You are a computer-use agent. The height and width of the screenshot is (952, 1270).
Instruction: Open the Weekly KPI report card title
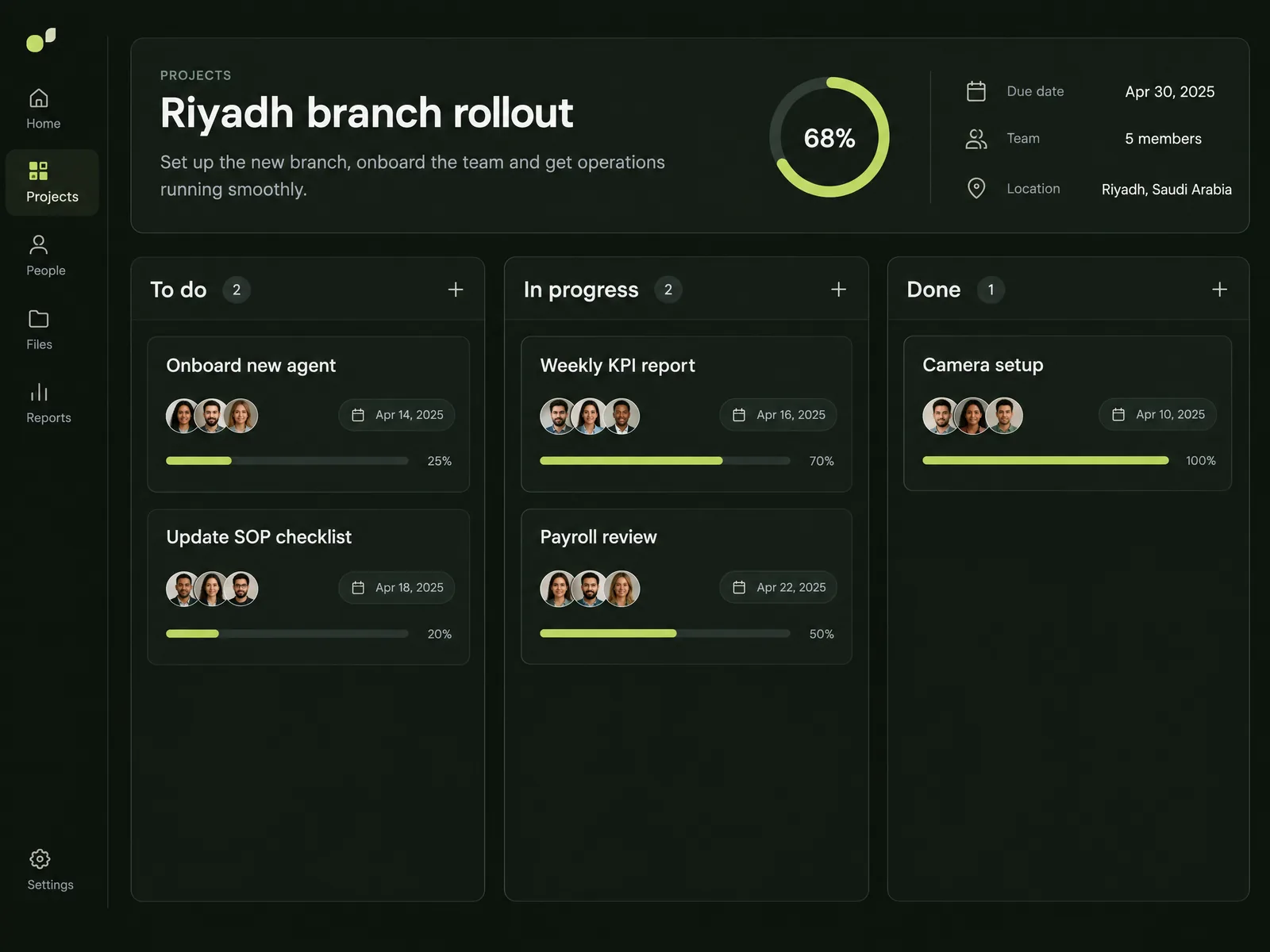tap(618, 366)
